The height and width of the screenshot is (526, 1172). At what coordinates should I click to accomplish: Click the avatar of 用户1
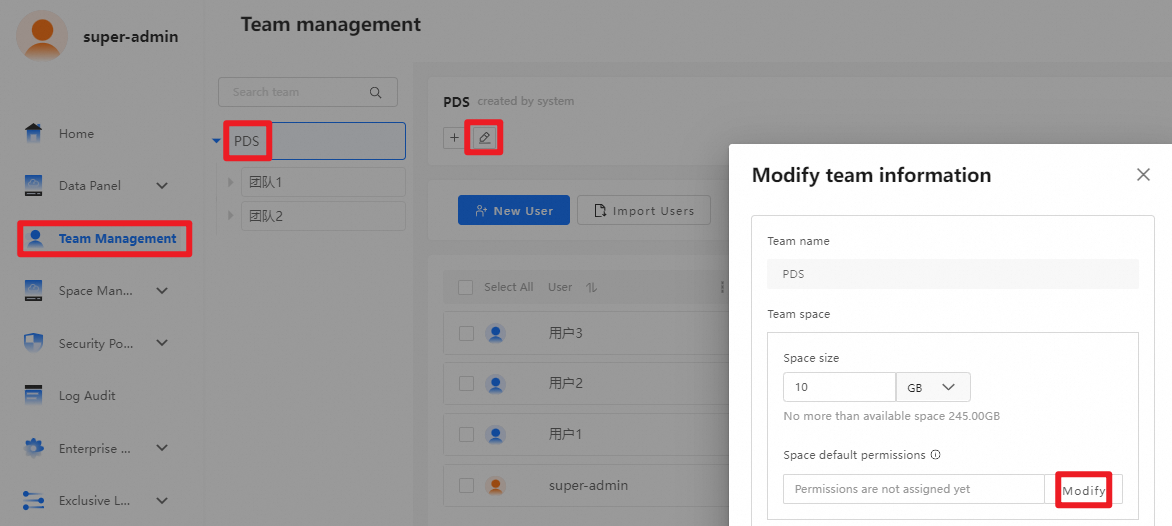[x=495, y=435]
